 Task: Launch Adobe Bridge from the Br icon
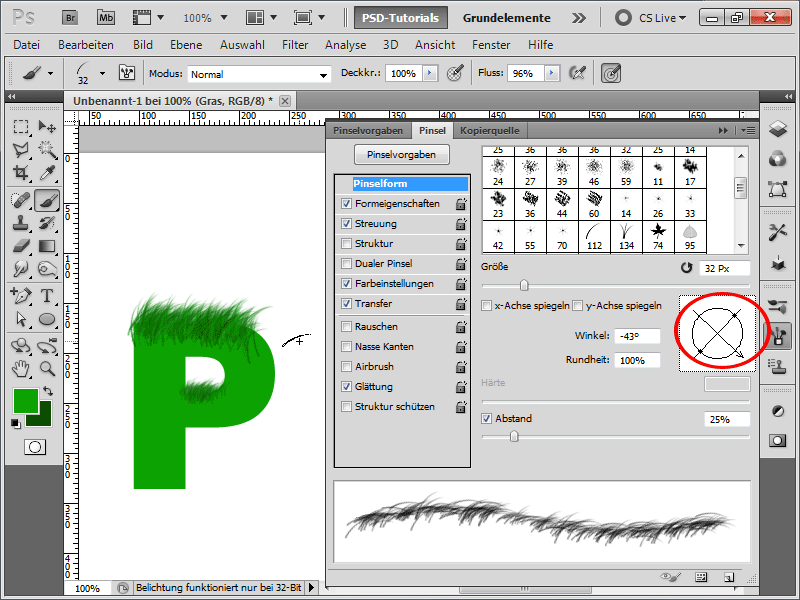click(70, 17)
